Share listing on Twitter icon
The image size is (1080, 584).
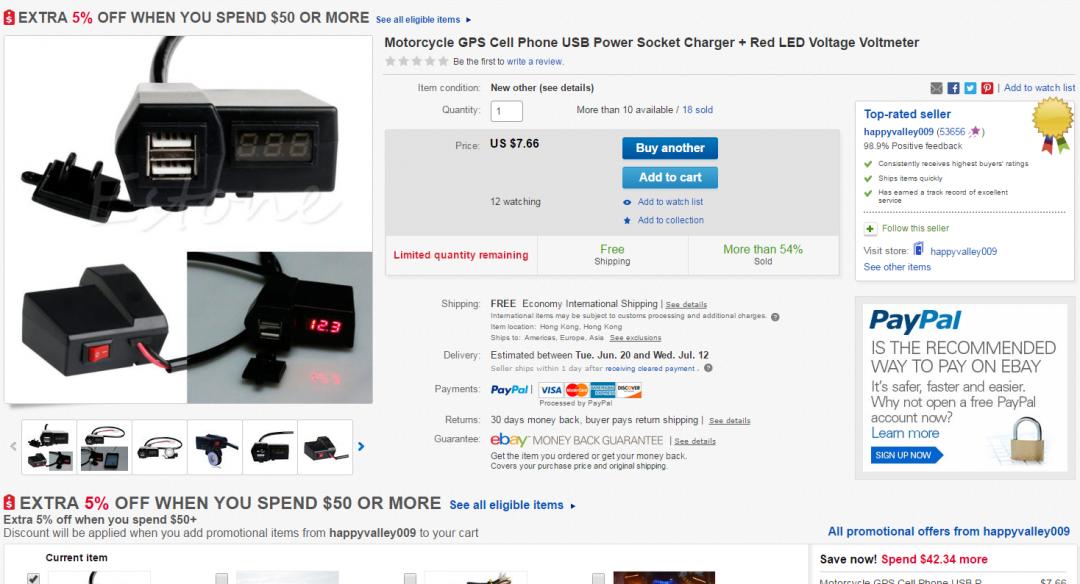pyautogui.click(x=970, y=88)
